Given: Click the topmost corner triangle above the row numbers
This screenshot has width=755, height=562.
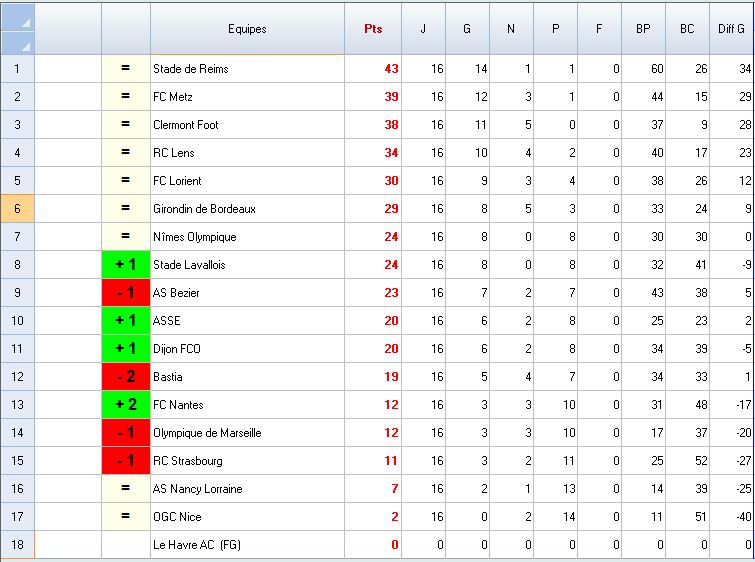Looking at the screenshot, I should (17, 17).
